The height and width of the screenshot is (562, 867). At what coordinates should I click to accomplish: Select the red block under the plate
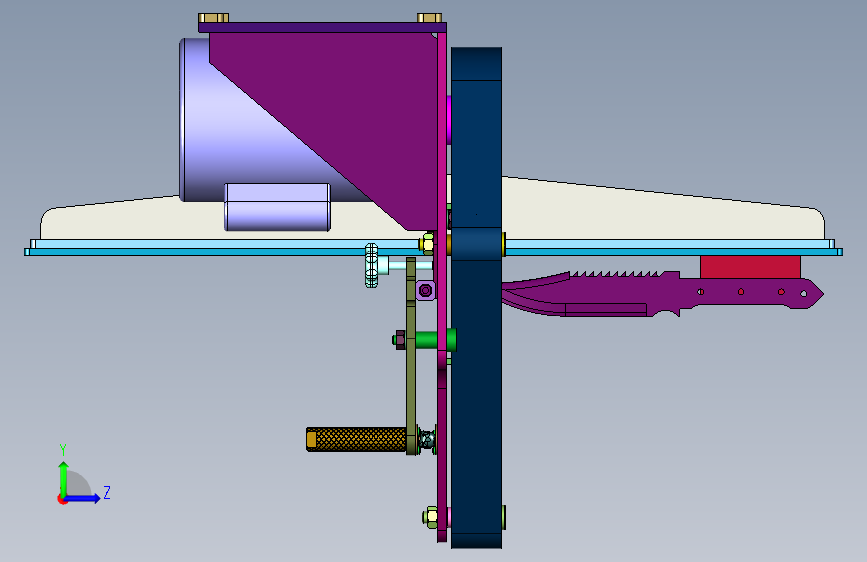750,267
